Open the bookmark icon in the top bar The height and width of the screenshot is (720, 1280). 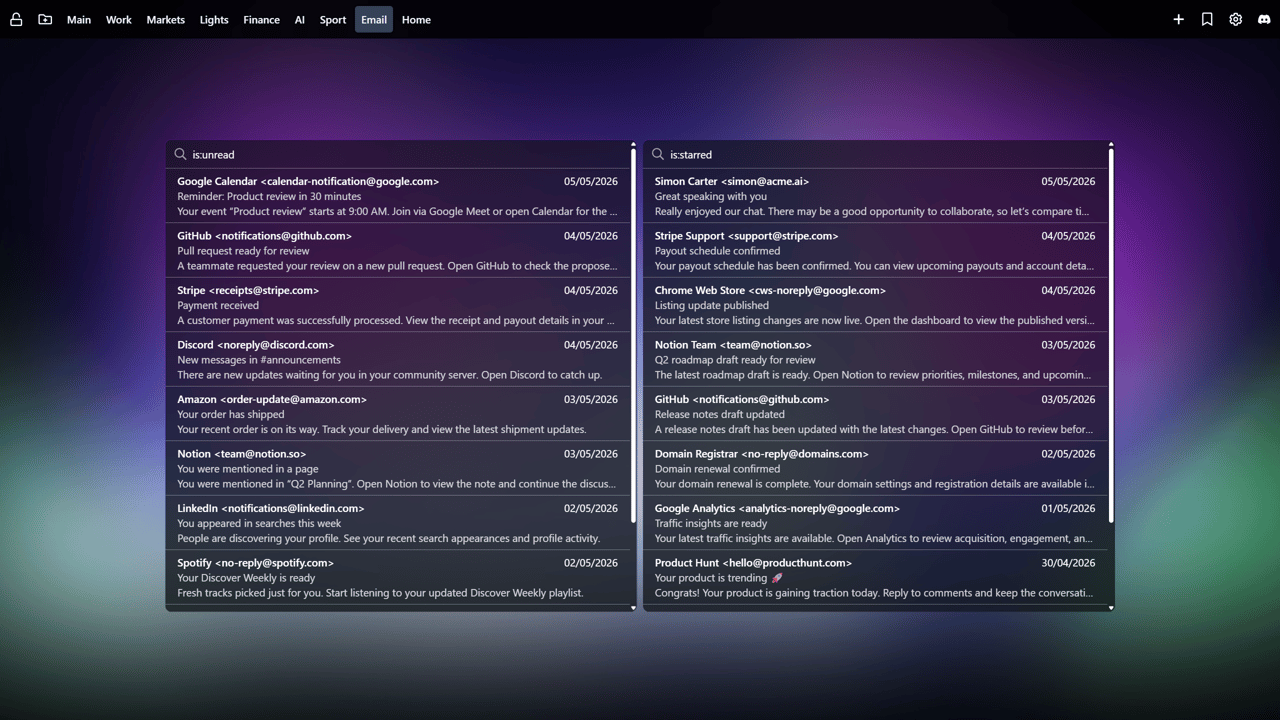[1207, 19]
